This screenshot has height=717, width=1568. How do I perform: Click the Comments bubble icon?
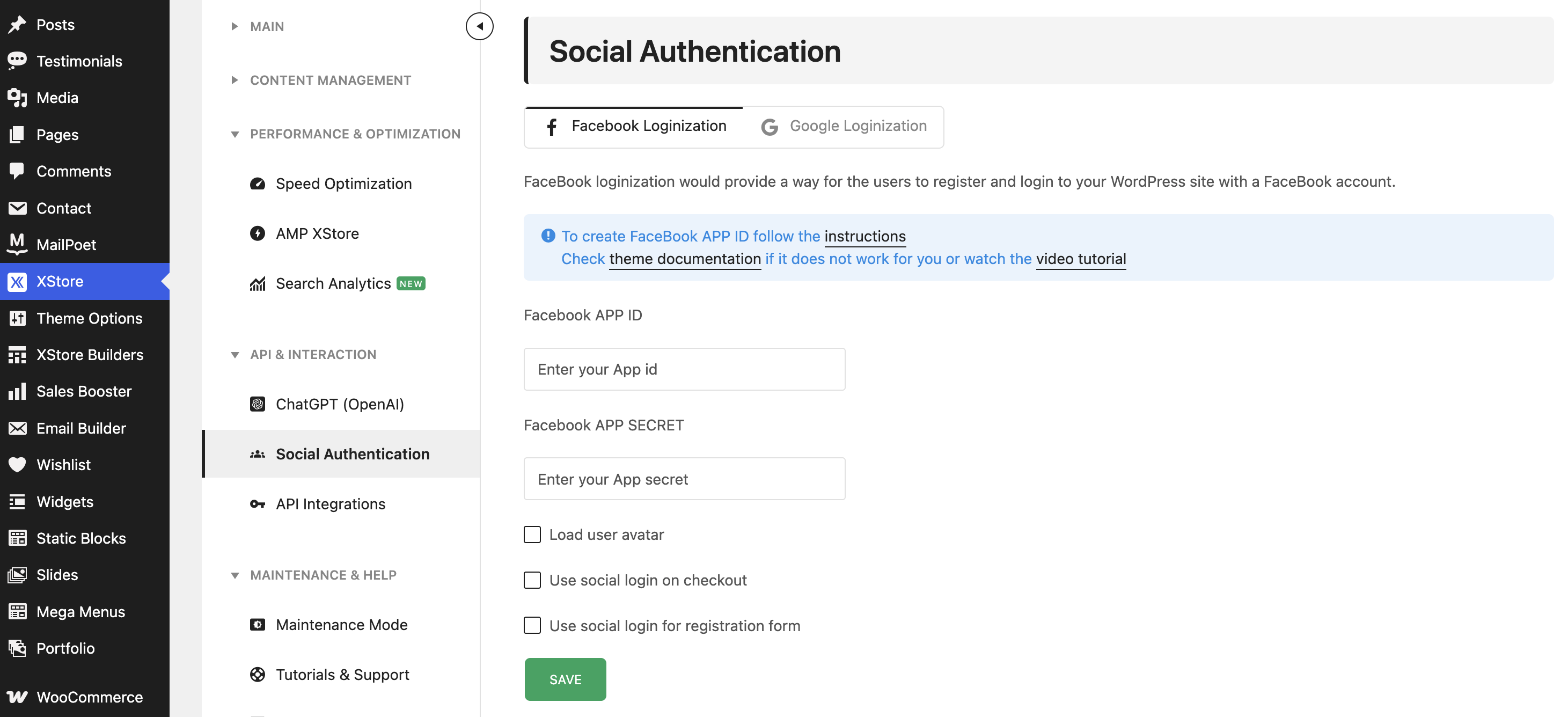(17, 171)
